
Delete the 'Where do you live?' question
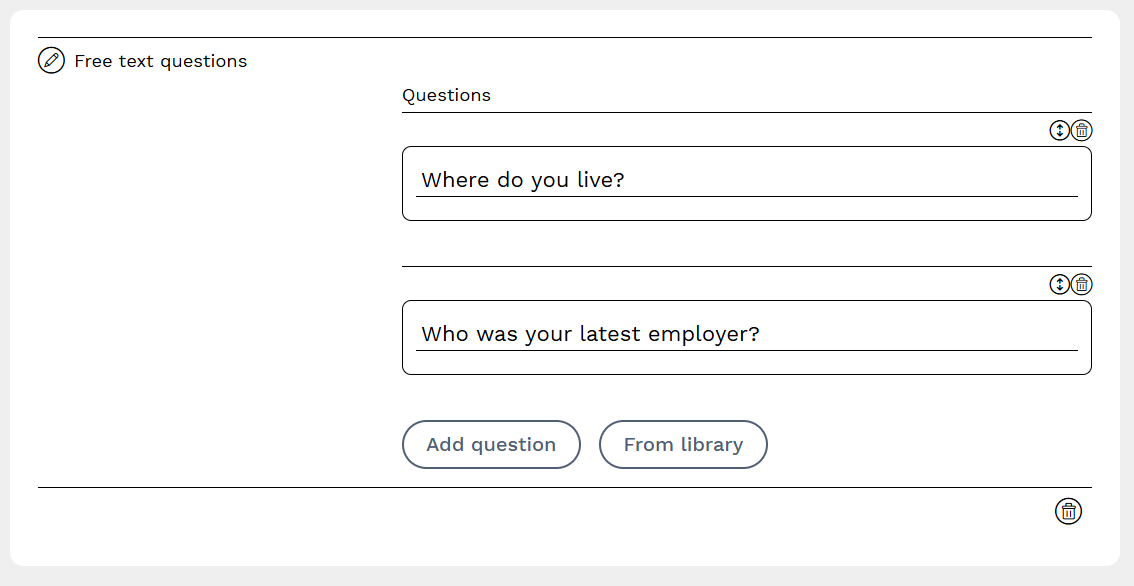(1082, 131)
